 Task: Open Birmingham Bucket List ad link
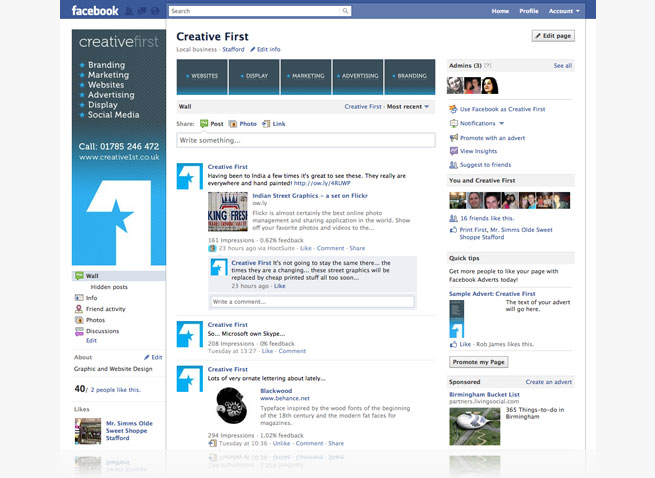point(484,394)
